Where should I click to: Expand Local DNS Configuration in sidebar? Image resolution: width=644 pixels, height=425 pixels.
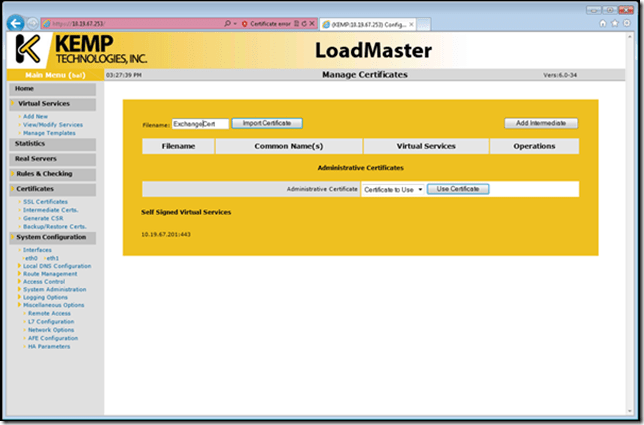59,265
